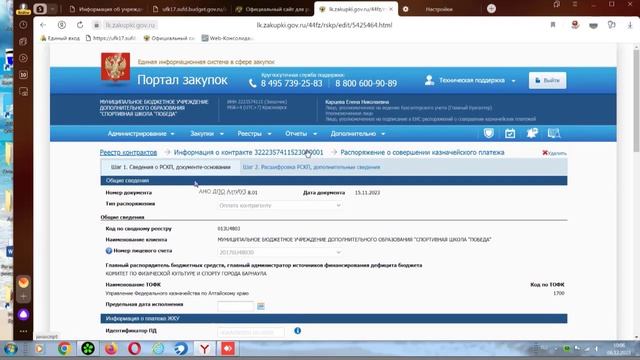Switch to the Информация об учреждении browser tab
Screen dimensions: 640x360
click(x=107, y=9)
